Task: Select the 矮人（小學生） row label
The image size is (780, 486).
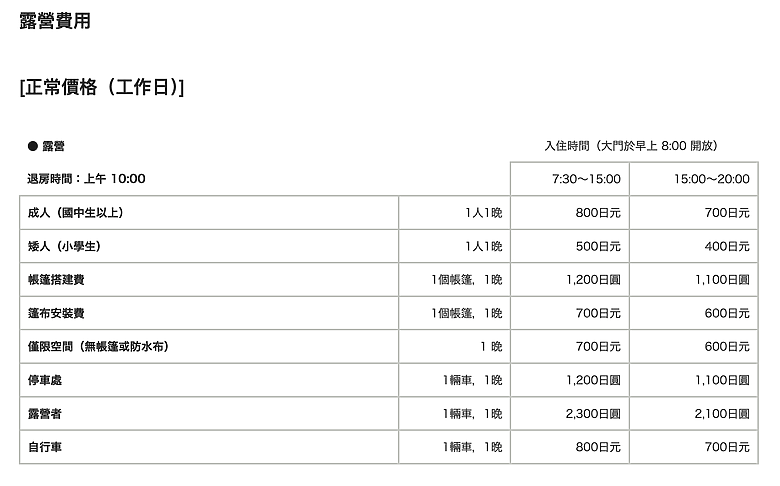Action: [x=65, y=246]
